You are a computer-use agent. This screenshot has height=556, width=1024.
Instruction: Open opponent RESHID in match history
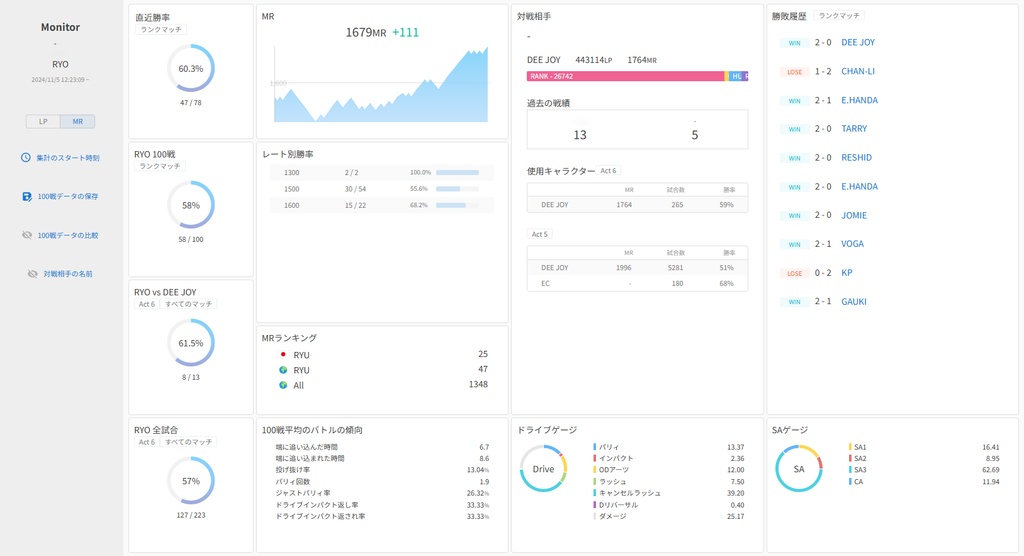856,157
